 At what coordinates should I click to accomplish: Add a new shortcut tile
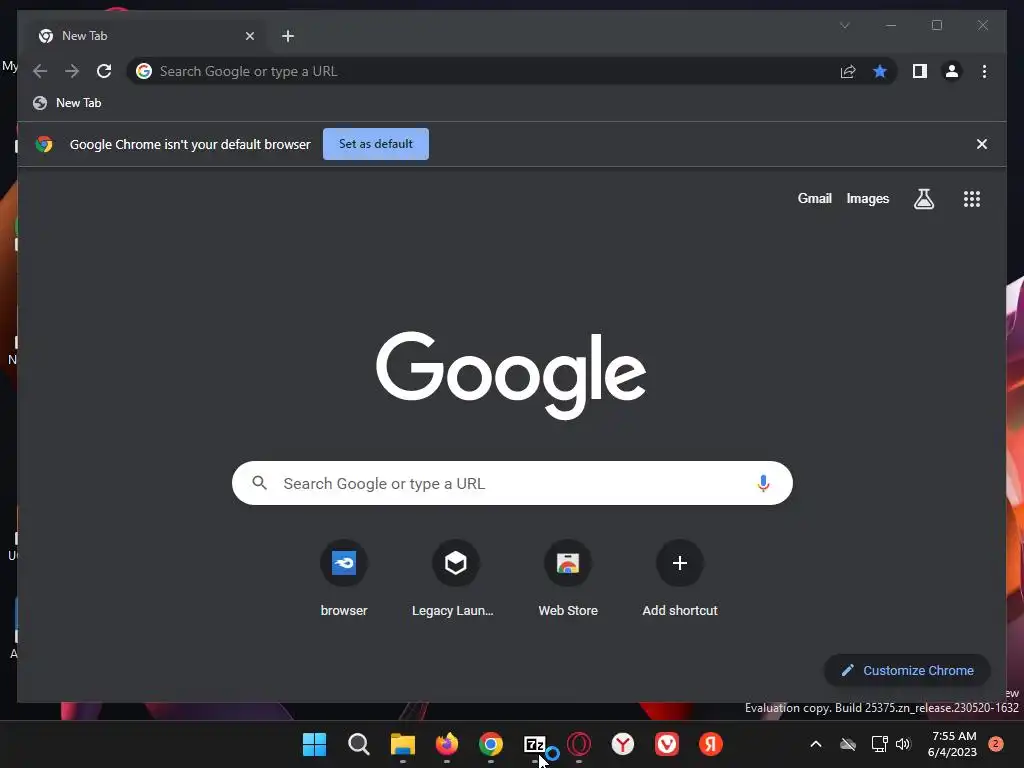[680, 578]
